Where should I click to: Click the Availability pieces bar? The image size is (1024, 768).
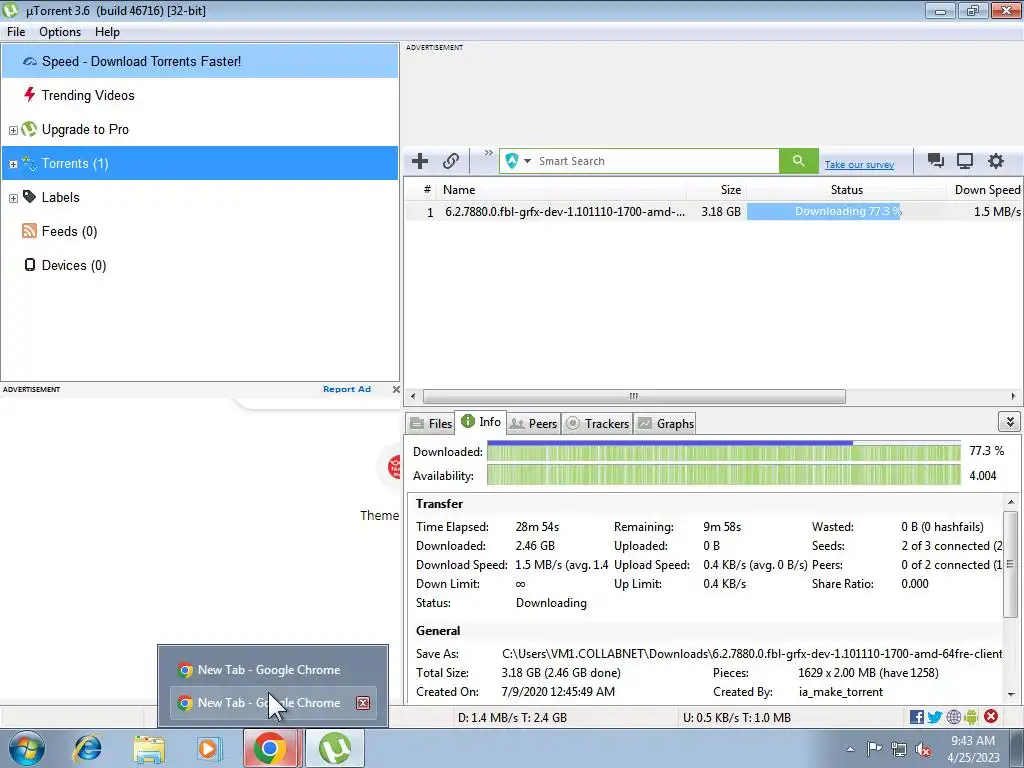click(x=724, y=475)
